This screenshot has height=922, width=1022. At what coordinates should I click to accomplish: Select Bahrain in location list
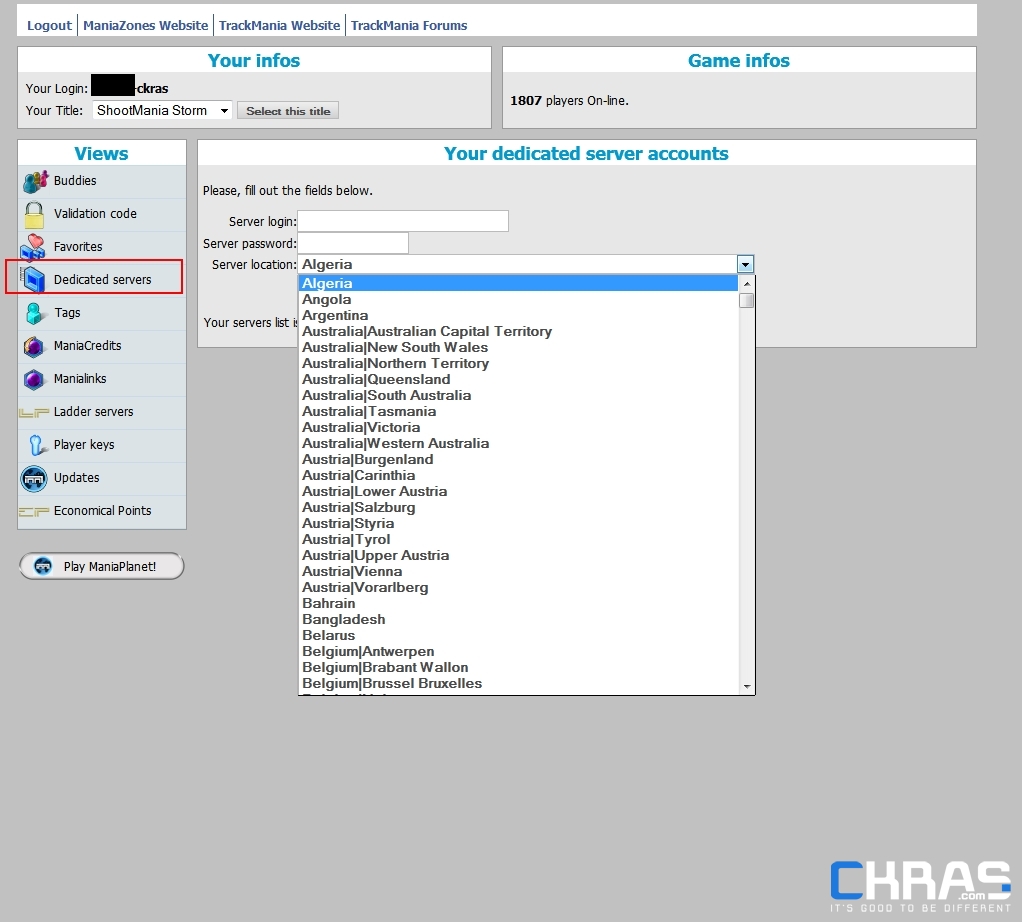point(518,603)
